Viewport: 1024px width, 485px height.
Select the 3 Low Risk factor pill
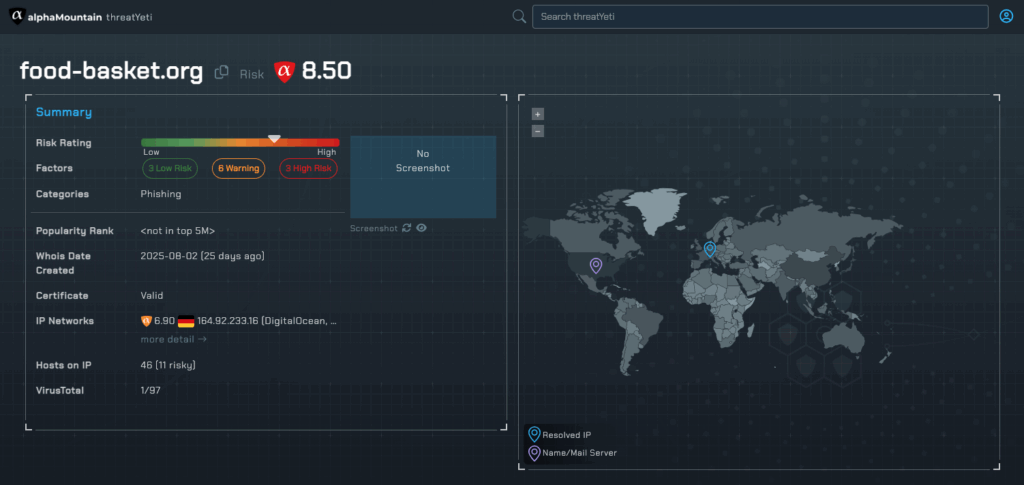[x=170, y=168]
